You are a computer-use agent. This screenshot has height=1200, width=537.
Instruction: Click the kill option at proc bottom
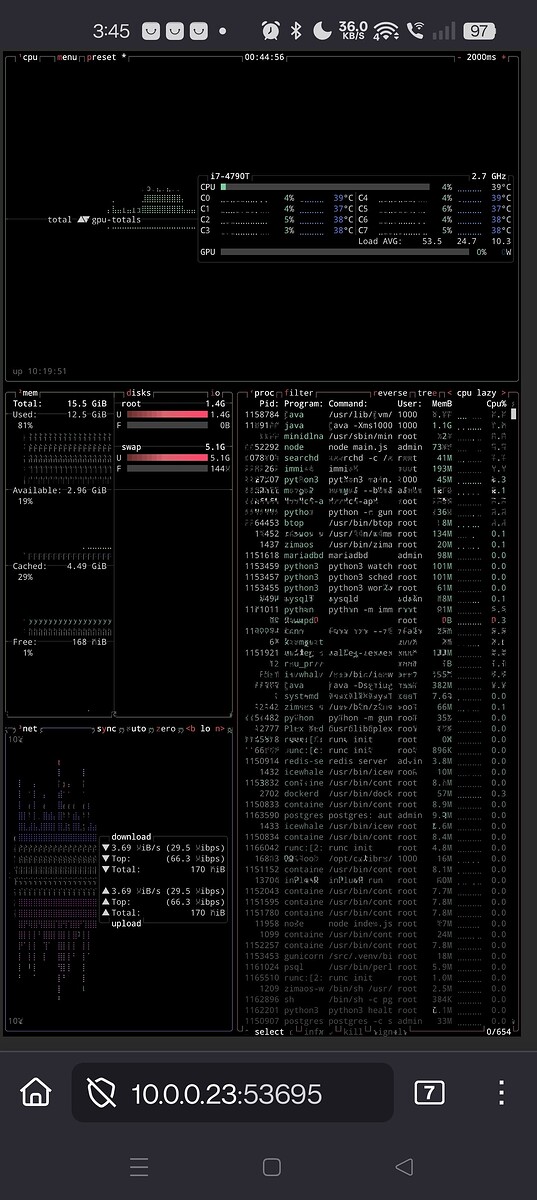[356, 1031]
